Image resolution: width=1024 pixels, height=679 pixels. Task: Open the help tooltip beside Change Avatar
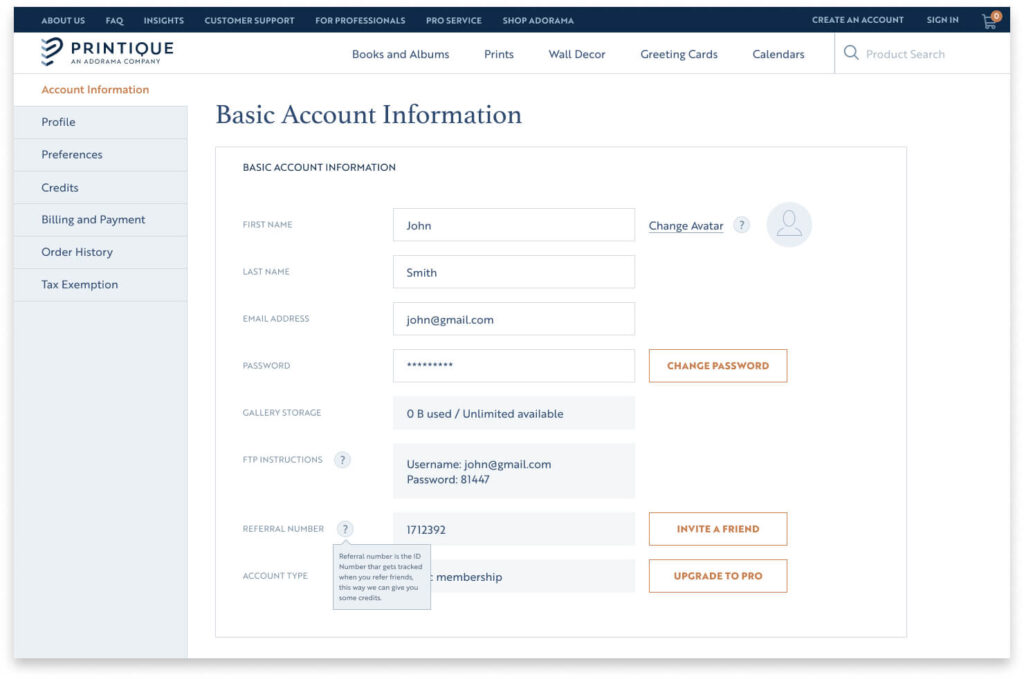click(x=741, y=225)
